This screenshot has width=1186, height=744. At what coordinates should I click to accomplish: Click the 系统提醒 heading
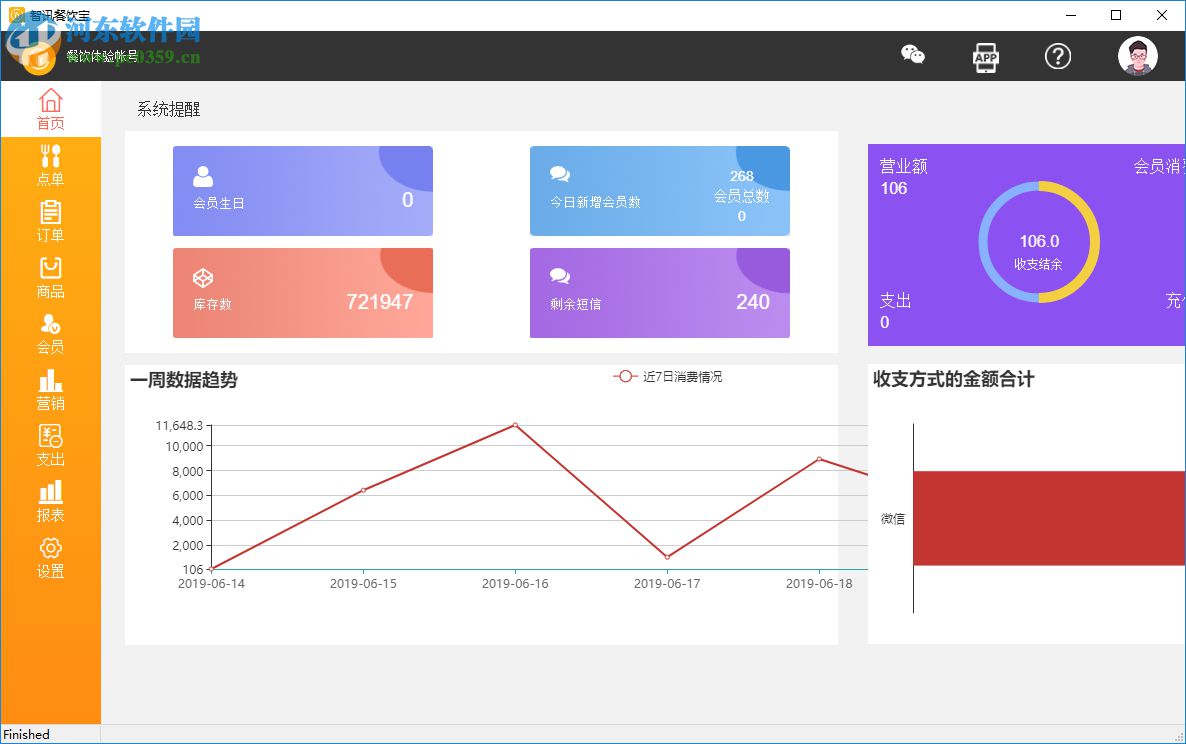click(x=169, y=110)
